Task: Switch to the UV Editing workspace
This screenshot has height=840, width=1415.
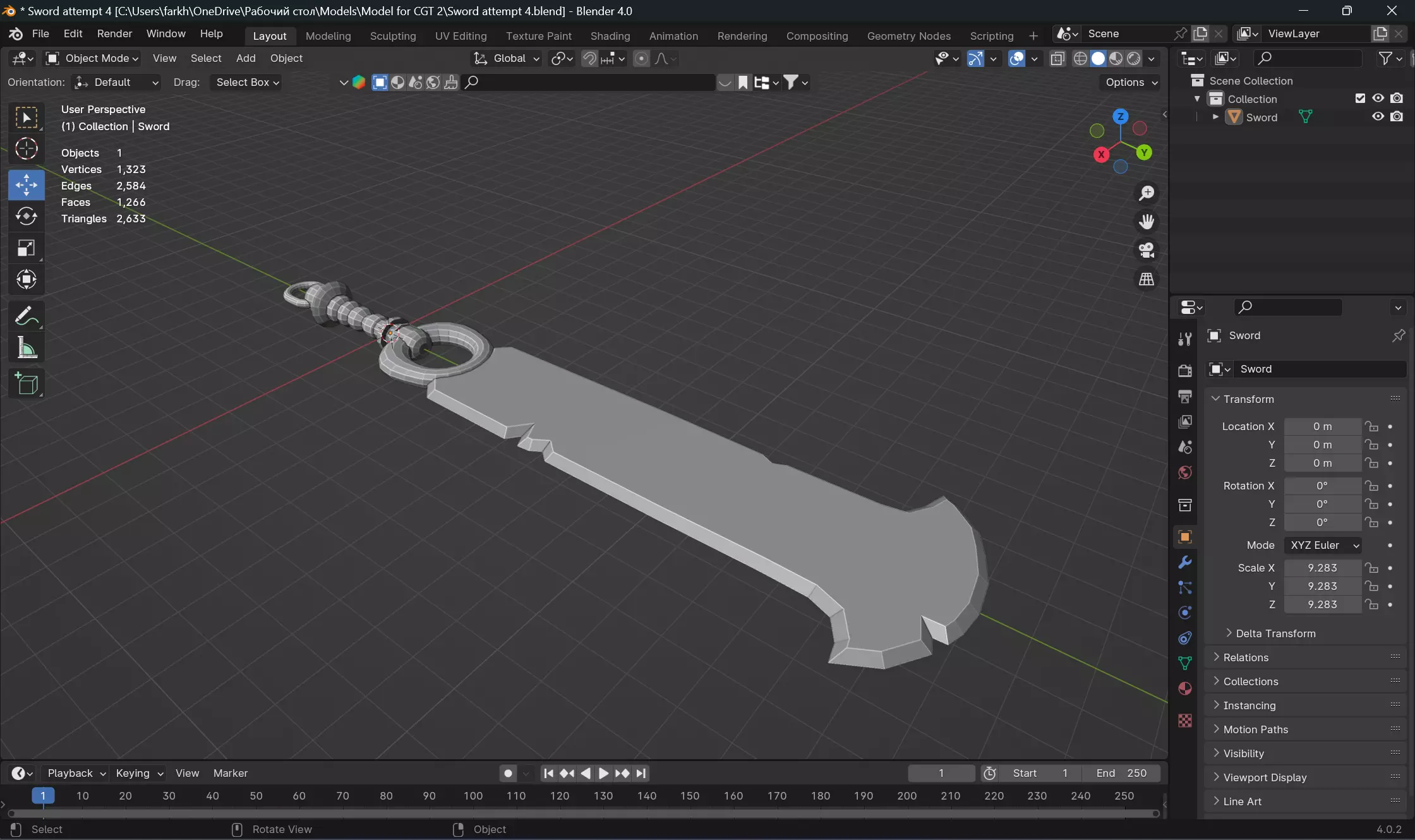Action: (x=461, y=36)
